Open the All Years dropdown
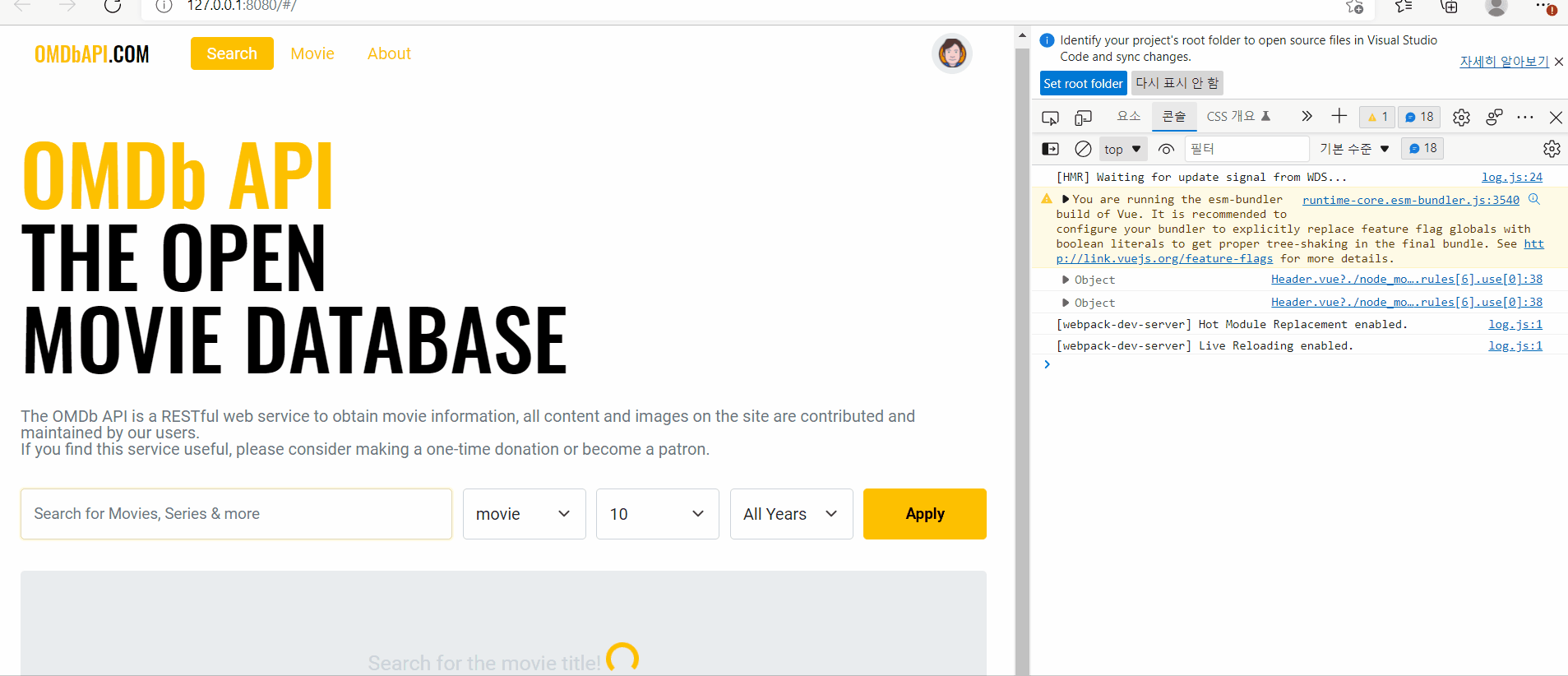 [792, 514]
